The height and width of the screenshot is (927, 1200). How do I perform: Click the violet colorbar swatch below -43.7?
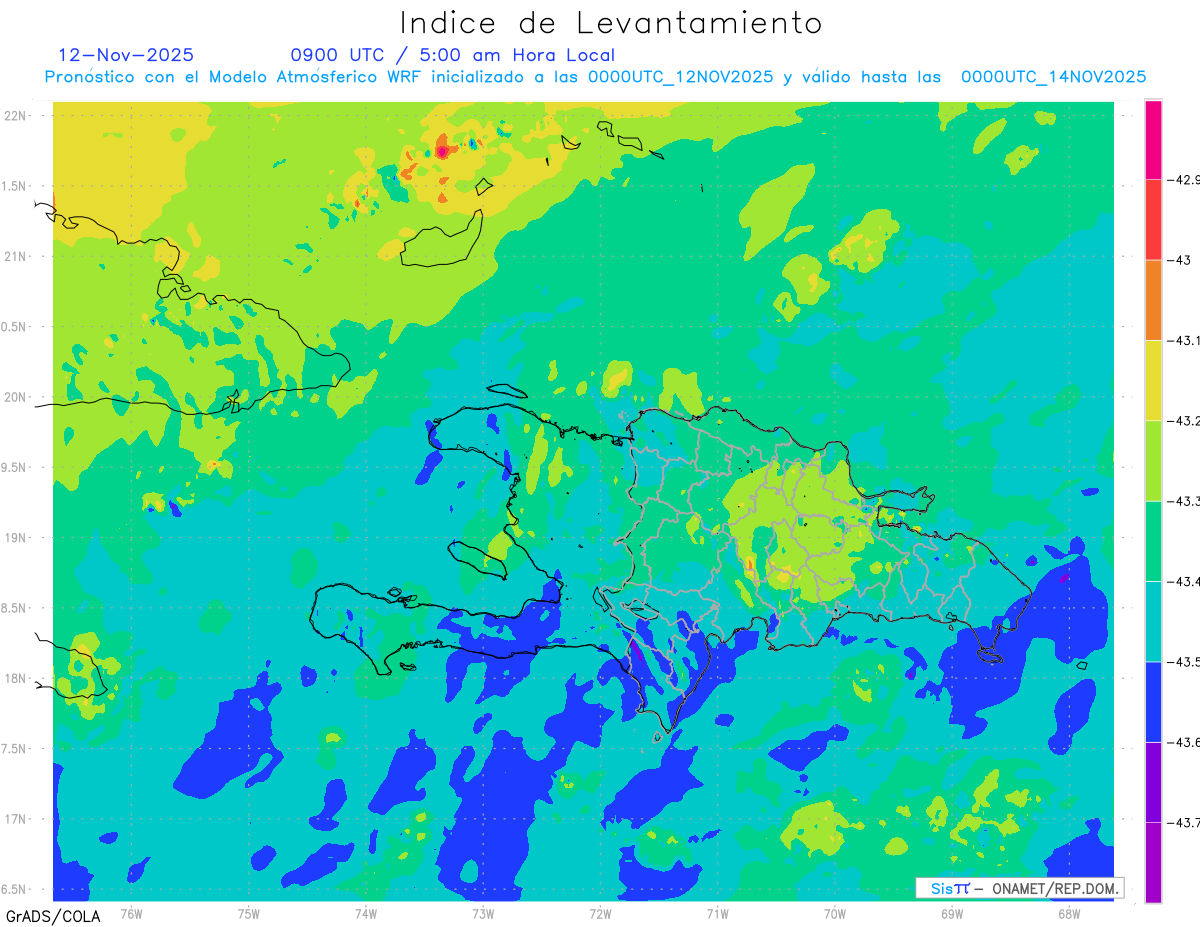(x=1154, y=862)
